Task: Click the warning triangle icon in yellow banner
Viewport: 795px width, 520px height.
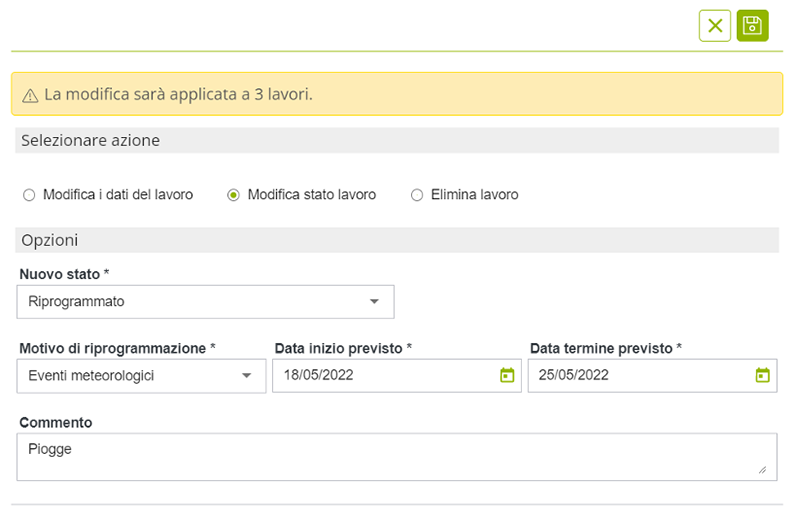Action: [30, 95]
